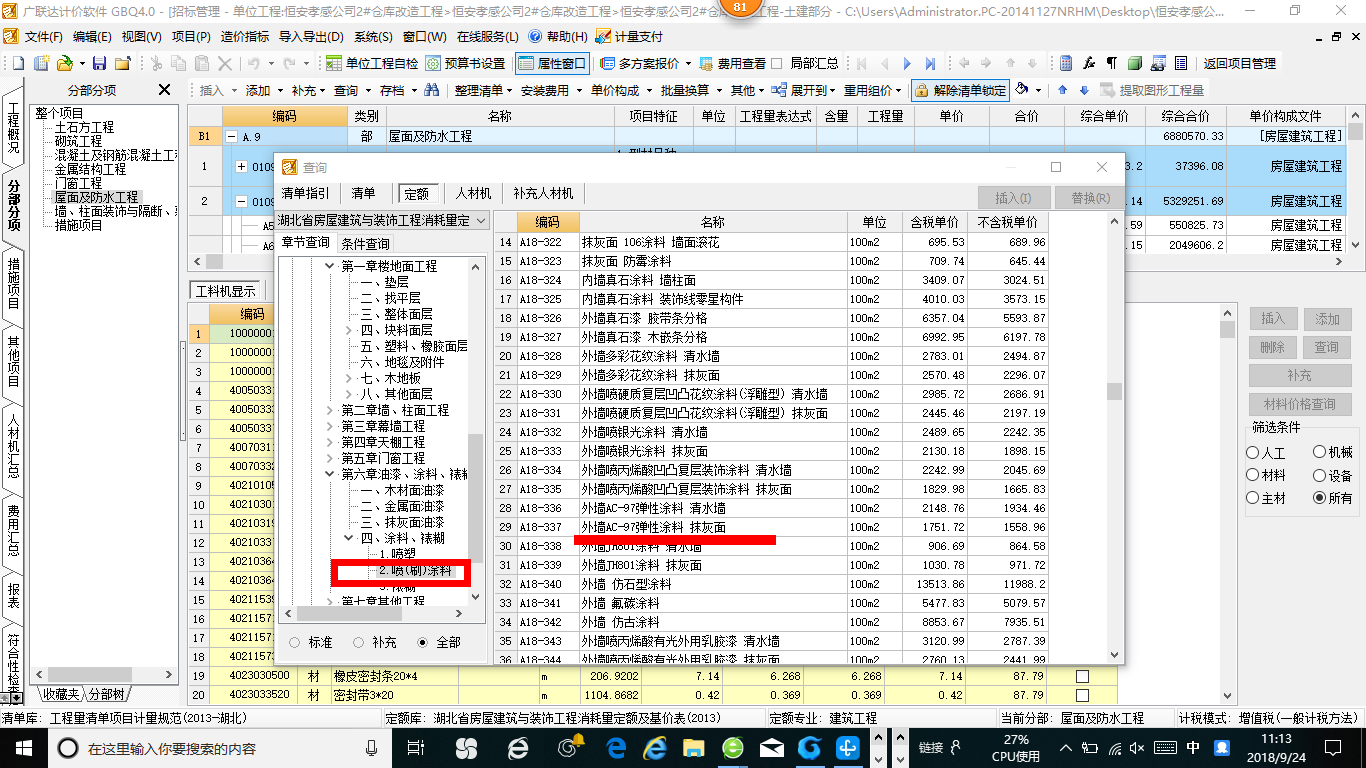Image resolution: width=1366 pixels, height=768 pixels.
Task: Open the 导入导出(D) menu
Action: pos(313,36)
